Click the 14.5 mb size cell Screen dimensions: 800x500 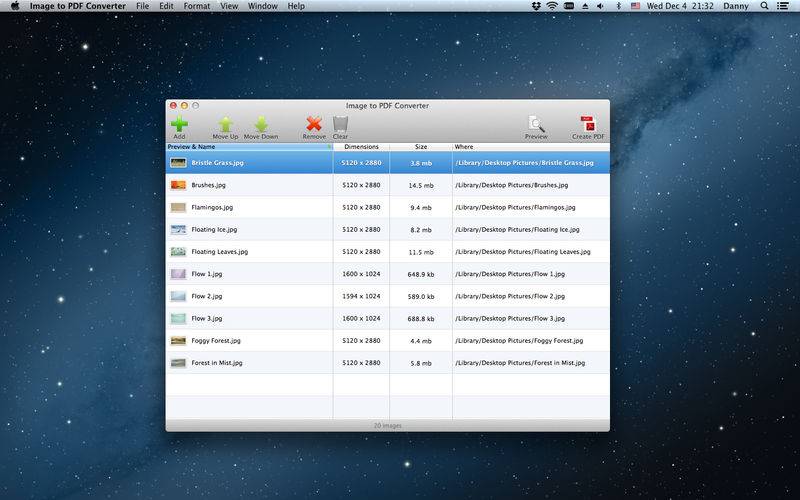click(x=421, y=185)
